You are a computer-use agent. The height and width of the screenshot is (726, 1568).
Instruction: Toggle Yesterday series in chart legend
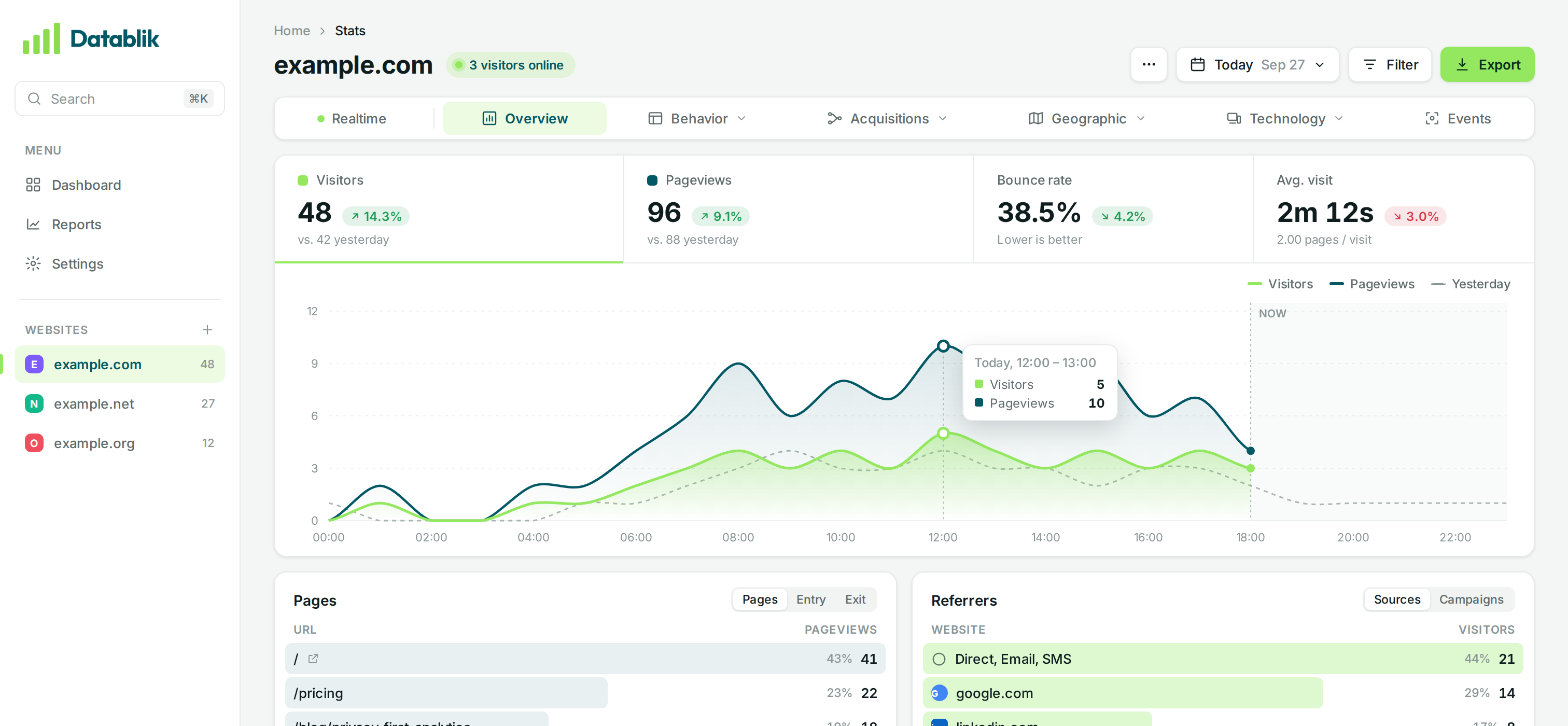(1471, 284)
